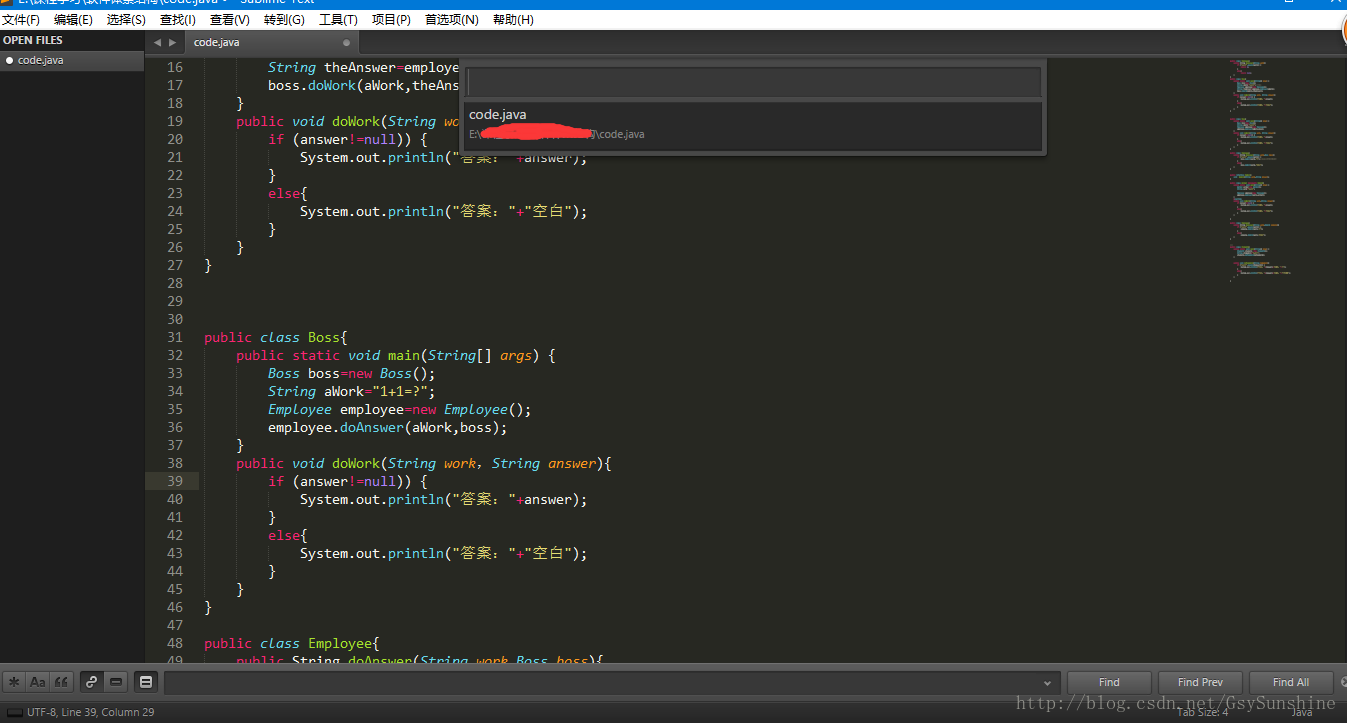Viewport: 1347px width, 723px height.
Task: Click println line 43 with 空白
Action: click(444, 553)
